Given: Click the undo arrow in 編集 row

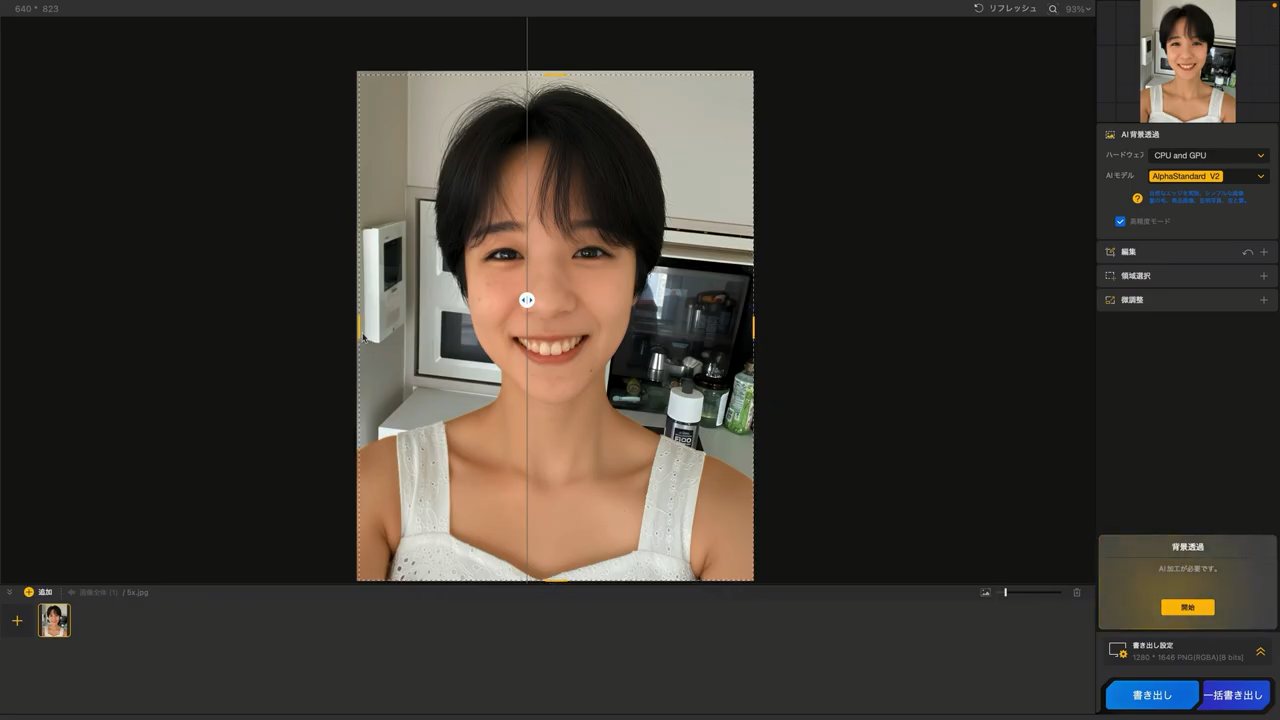Looking at the screenshot, I should point(1247,252).
